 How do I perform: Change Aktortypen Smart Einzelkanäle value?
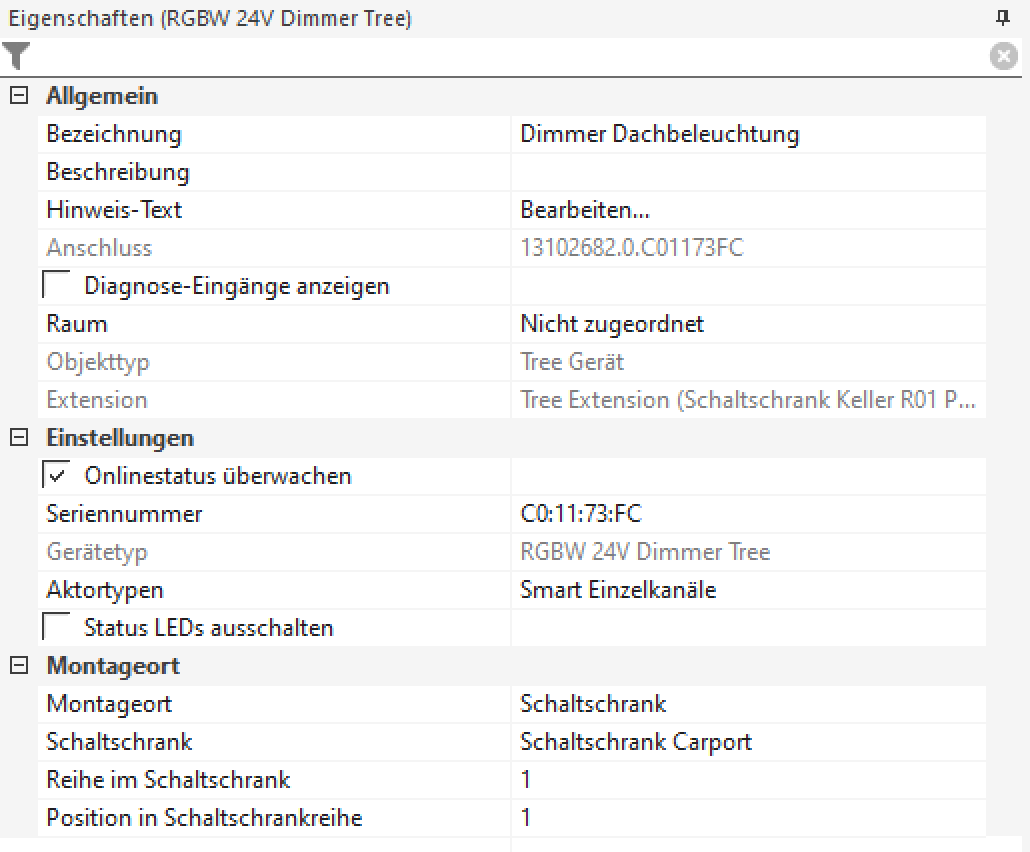coord(746,590)
